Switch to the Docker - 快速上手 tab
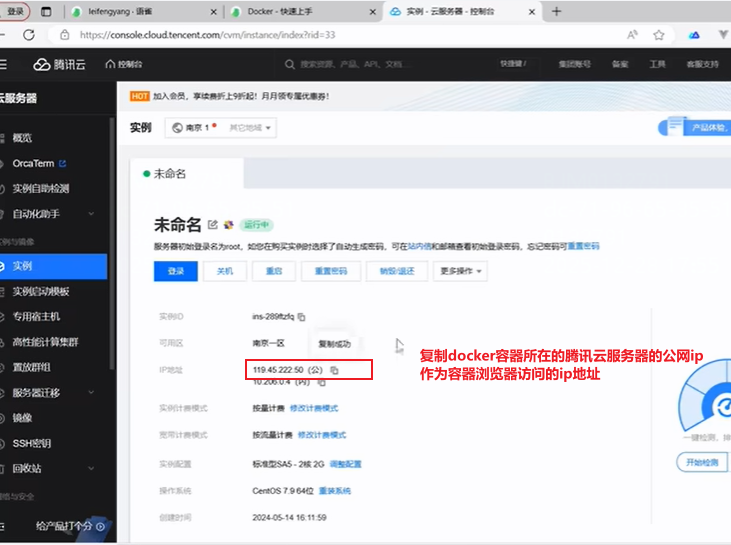 (x=303, y=12)
